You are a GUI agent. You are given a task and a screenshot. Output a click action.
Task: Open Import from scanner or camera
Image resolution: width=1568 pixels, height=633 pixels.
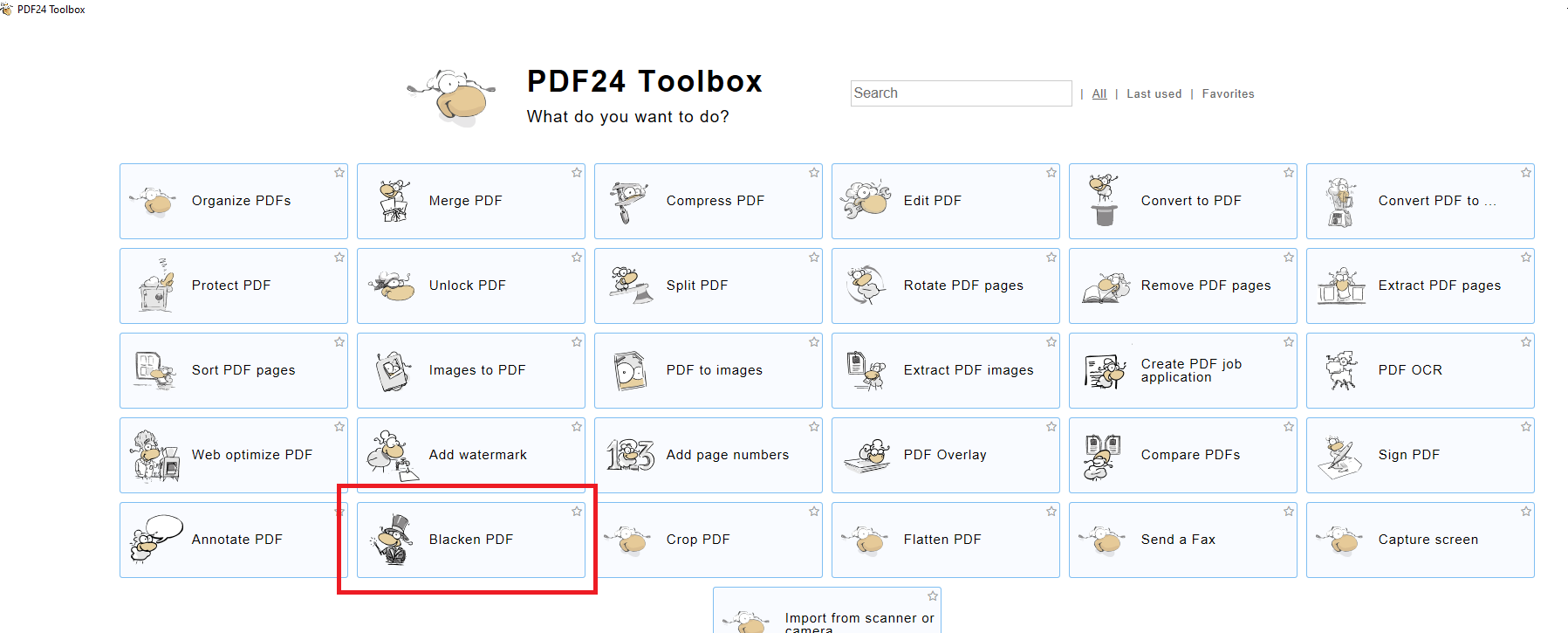click(827, 610)
